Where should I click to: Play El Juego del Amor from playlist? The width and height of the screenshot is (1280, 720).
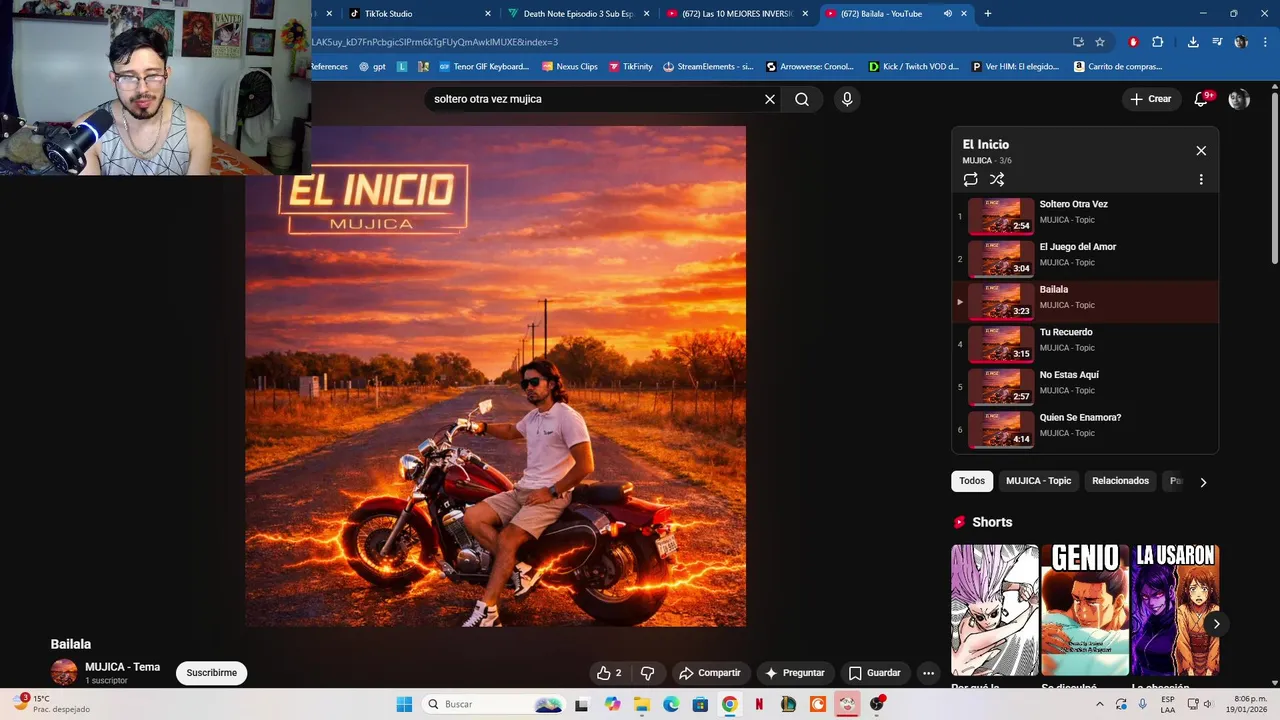[x=1085, y=258]
